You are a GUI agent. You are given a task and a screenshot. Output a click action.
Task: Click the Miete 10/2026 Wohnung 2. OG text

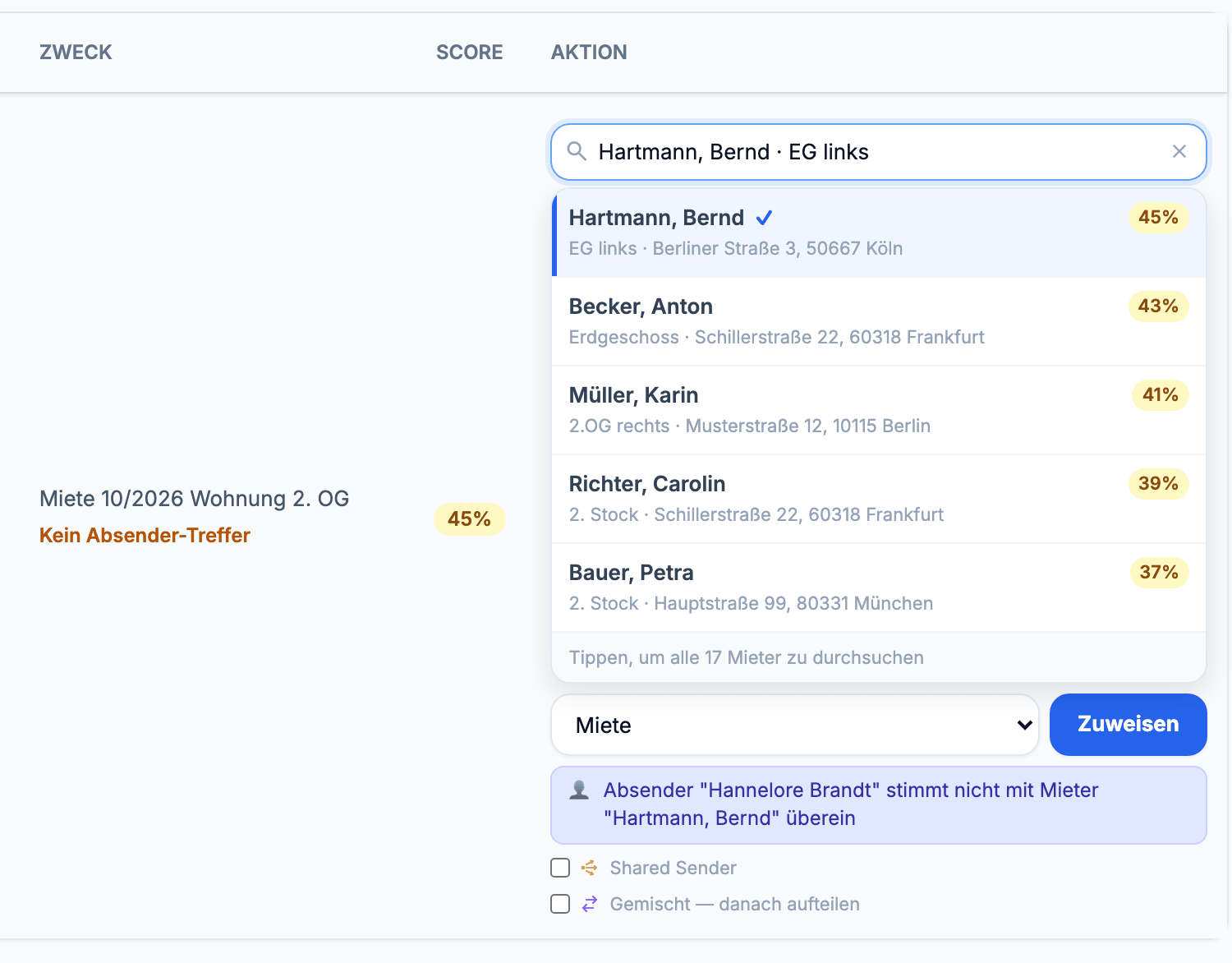pos(195,499)
